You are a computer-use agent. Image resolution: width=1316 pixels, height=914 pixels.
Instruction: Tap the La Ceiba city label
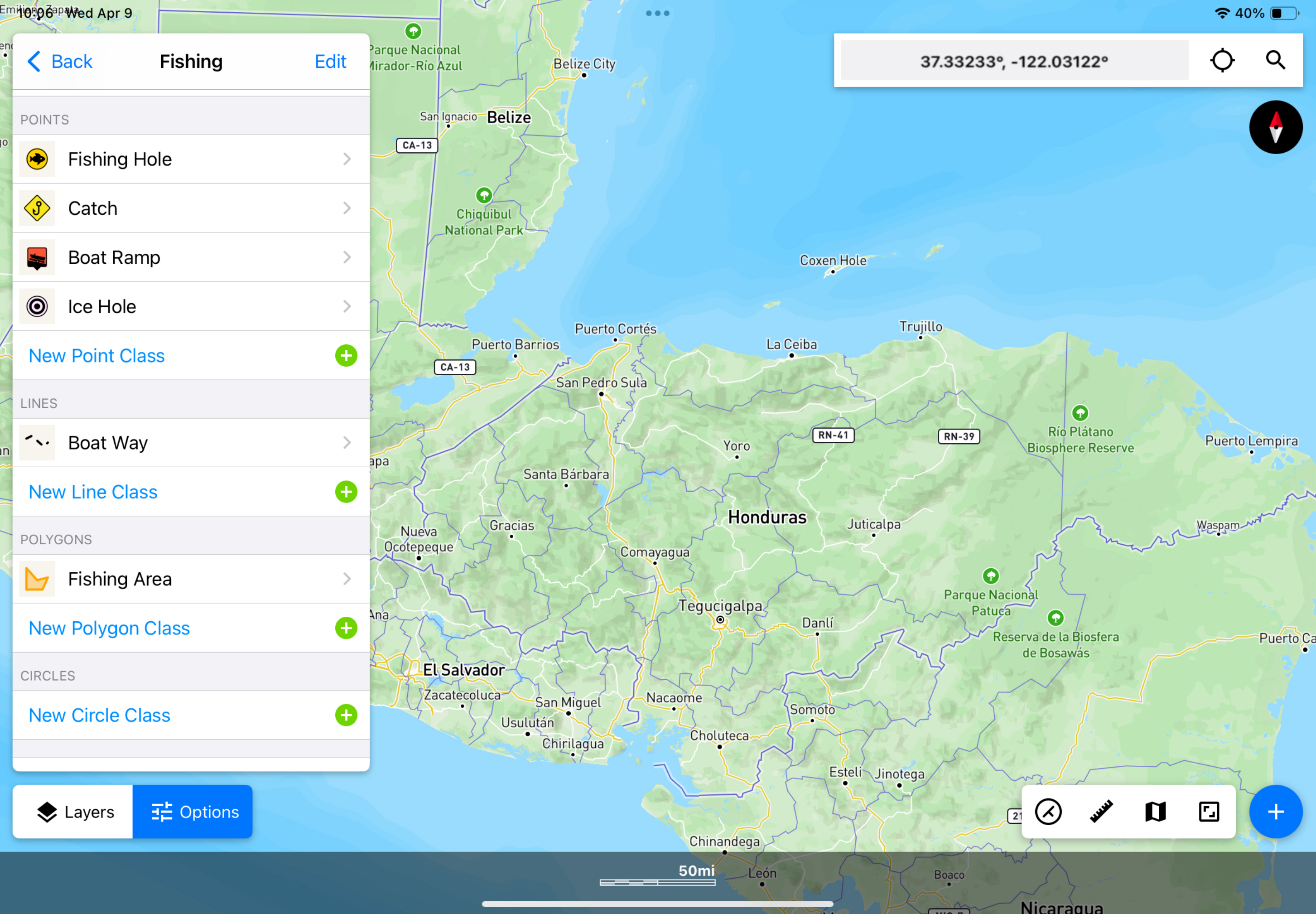coord(792,344)
